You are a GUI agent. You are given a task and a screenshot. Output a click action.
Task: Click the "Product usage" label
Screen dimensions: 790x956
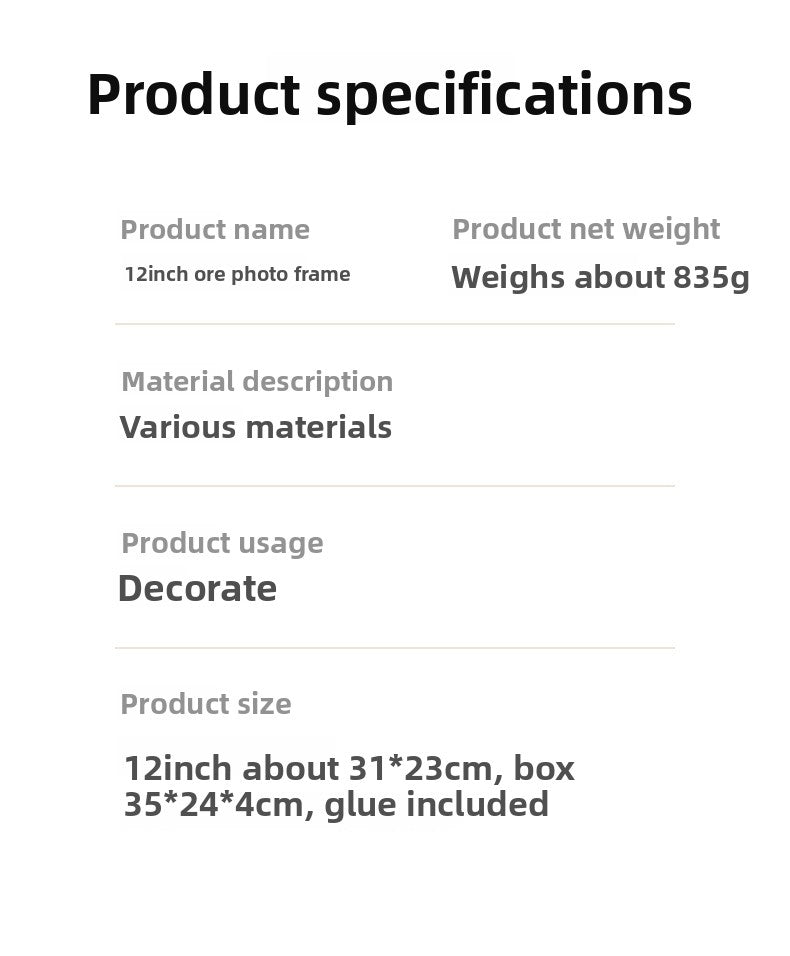[222, 543]
